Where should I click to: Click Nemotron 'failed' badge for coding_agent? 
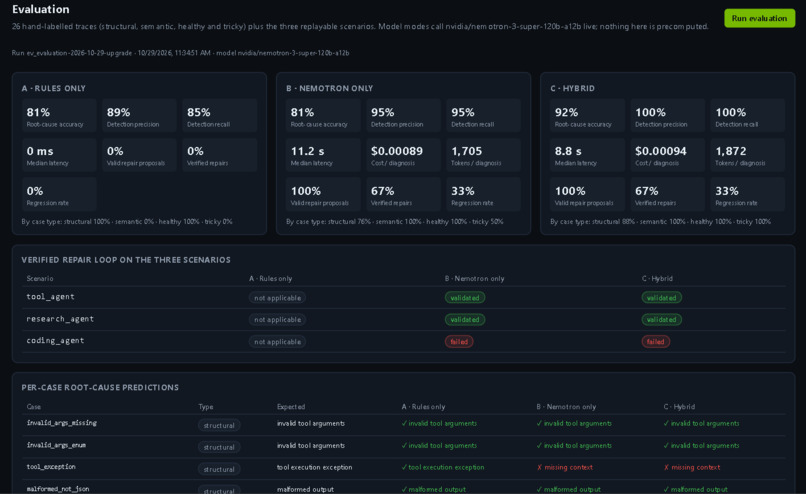[x=459, y=342]
